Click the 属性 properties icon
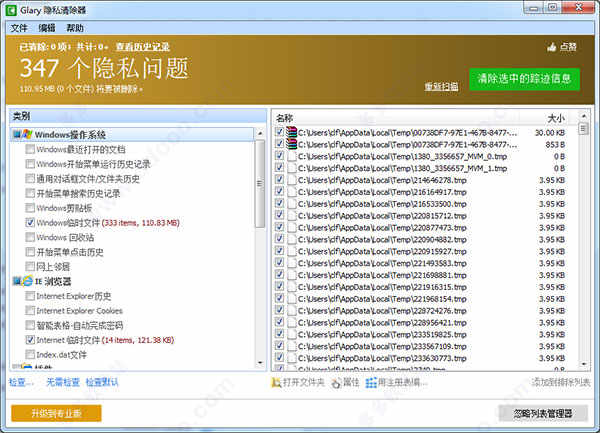The image size is (600, 433). click(x=335, y=382)
